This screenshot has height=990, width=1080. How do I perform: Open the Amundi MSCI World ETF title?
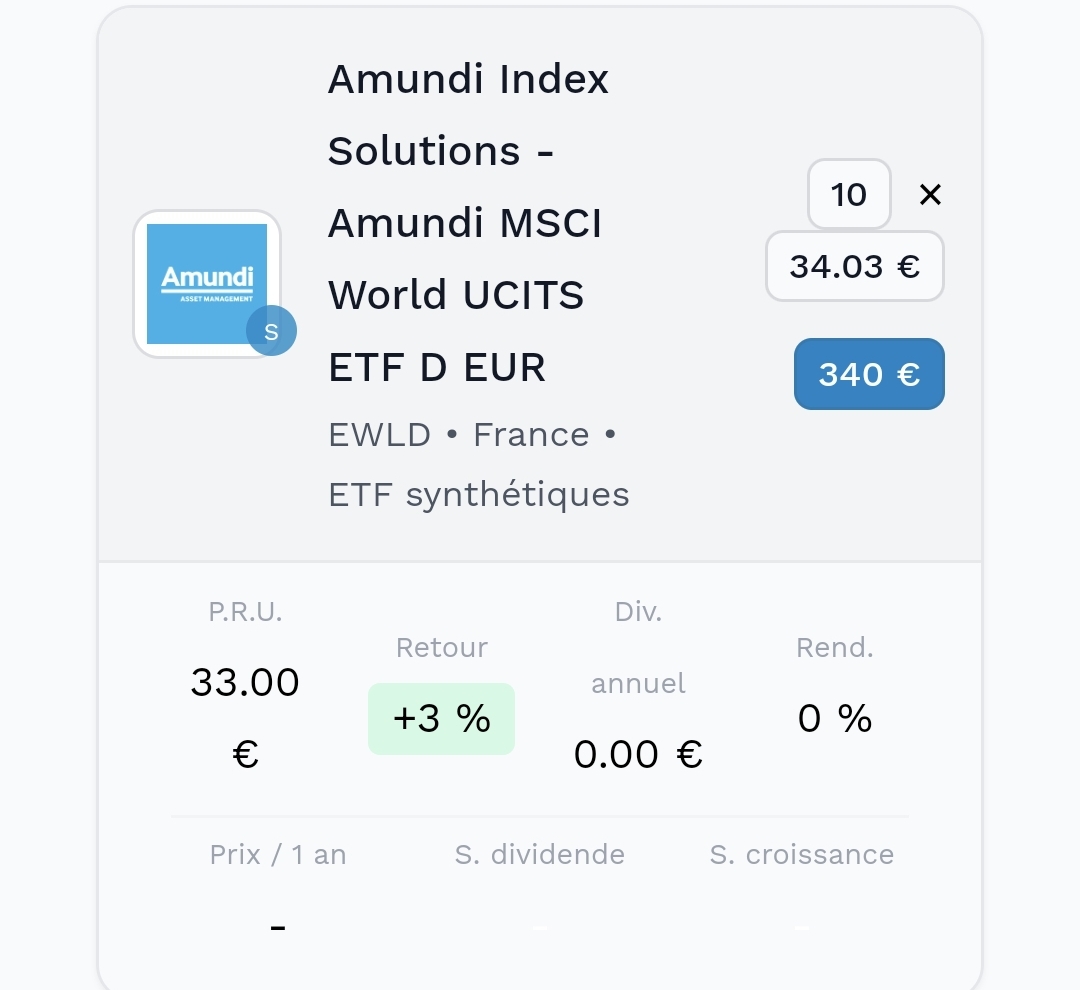[468, 223]
